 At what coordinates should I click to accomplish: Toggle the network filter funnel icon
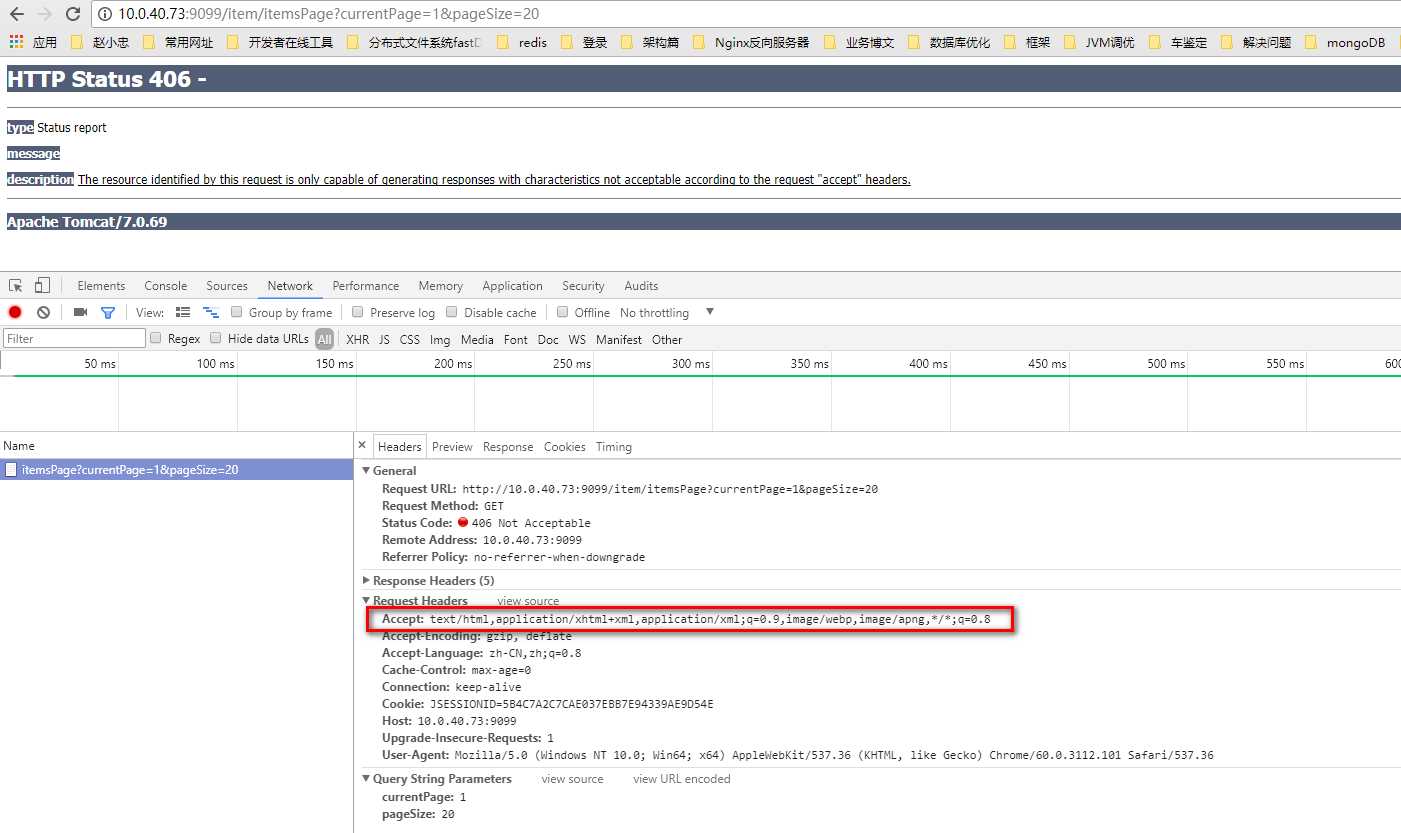[108, 312]
